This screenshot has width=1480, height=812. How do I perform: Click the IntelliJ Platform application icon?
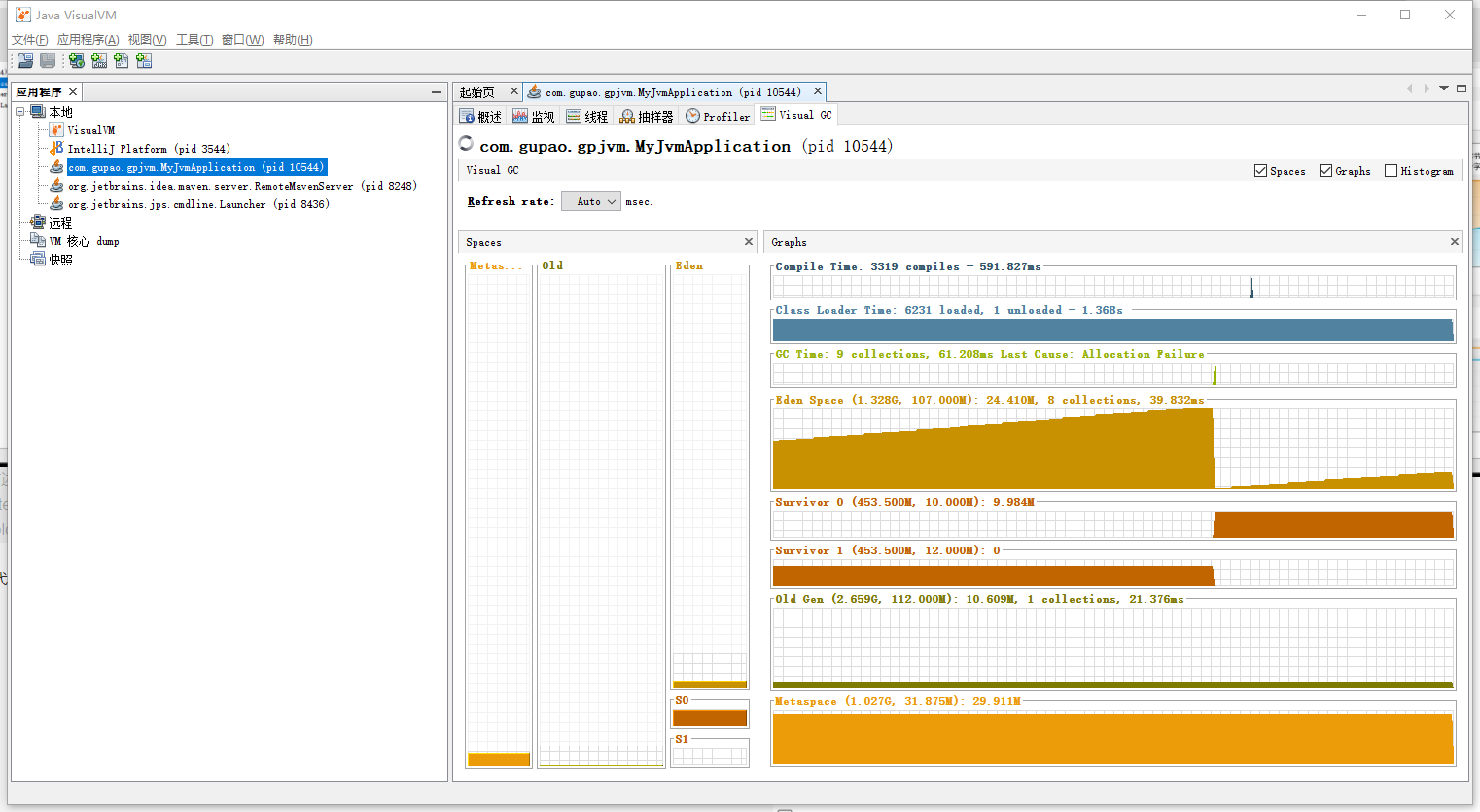tap(56, 148)
